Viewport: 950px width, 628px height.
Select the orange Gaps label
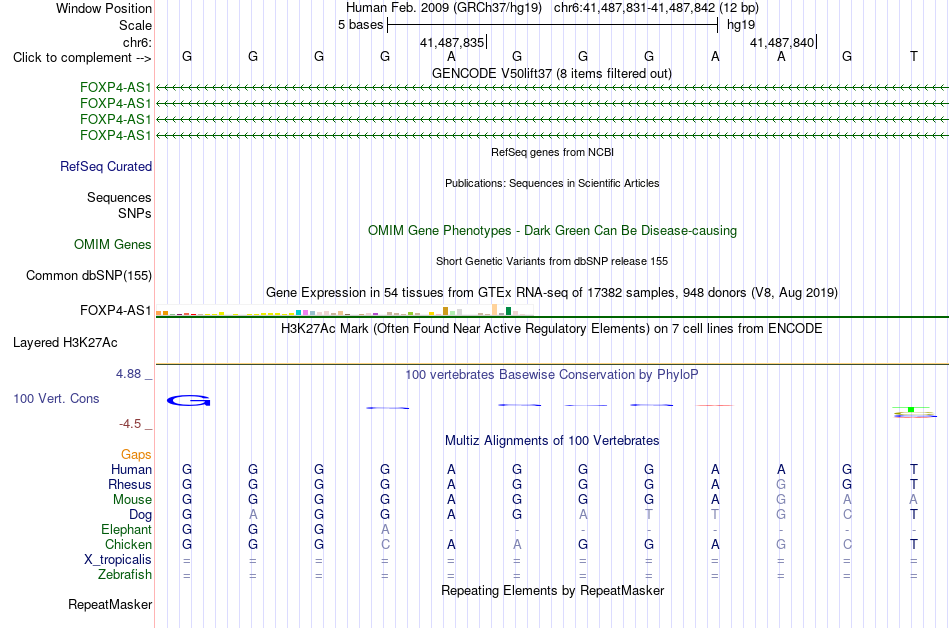pos(136,454)
